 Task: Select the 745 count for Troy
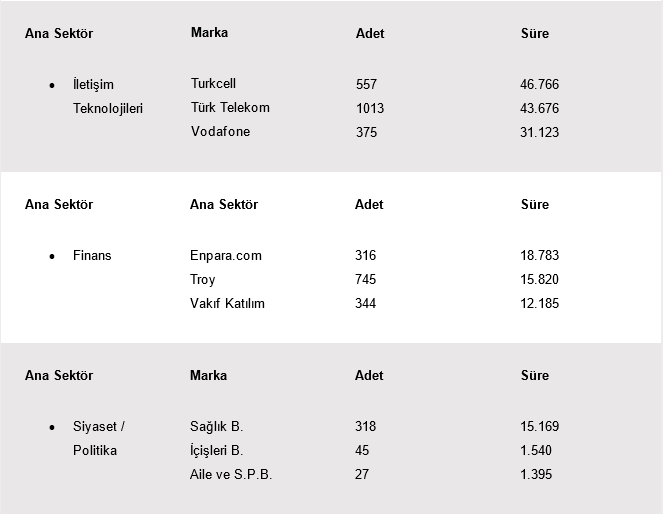pos(365,280)
